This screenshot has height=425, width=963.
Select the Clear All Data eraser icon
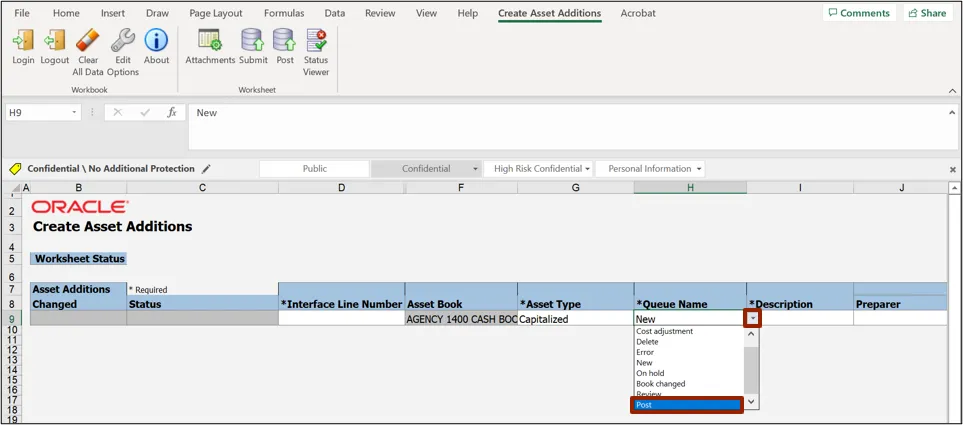[x=88, y=42]
